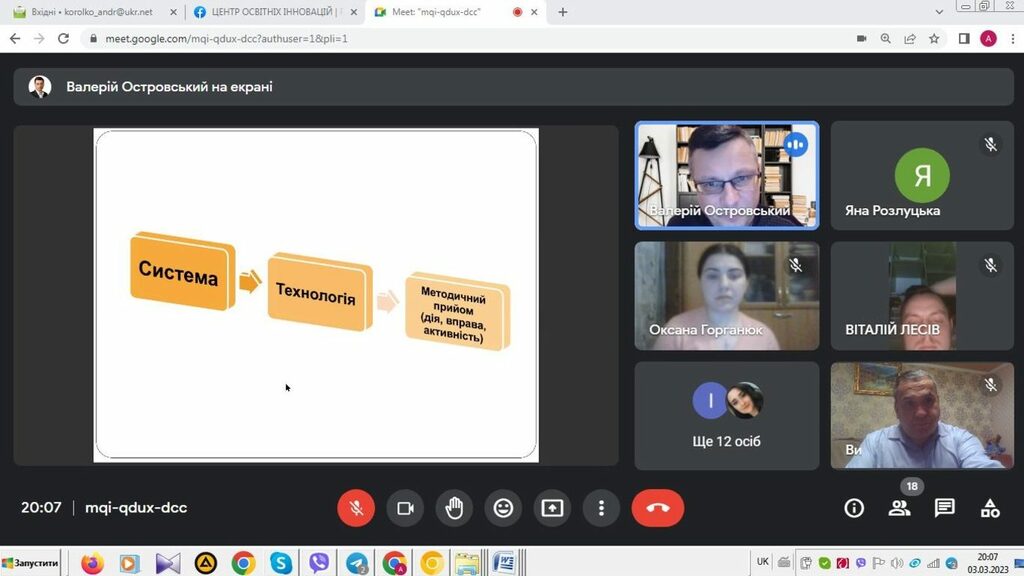Open meeting details info icon

tap(854, 508)
